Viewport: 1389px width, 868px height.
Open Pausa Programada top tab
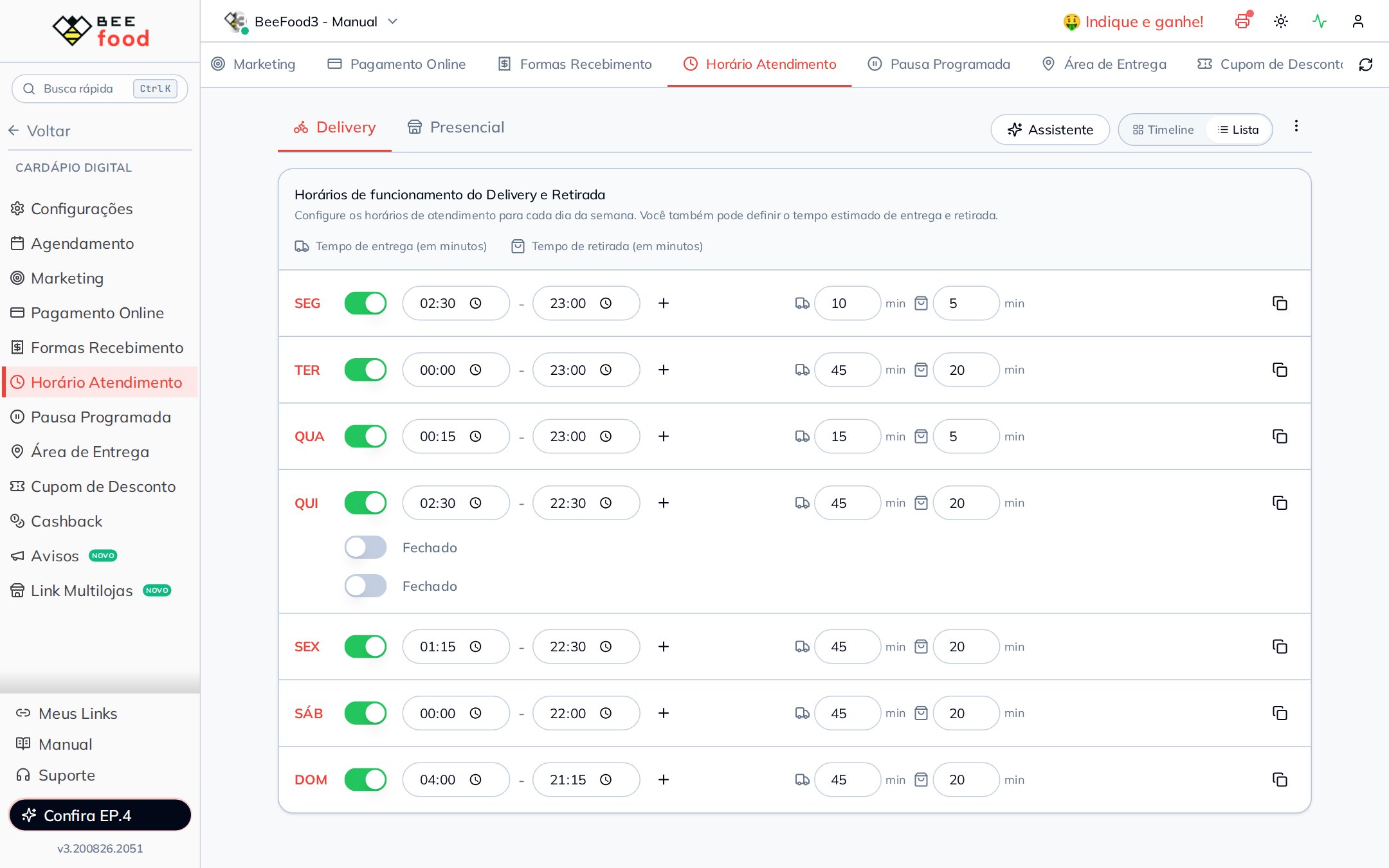pyautogui.click(x=939, y=64)
